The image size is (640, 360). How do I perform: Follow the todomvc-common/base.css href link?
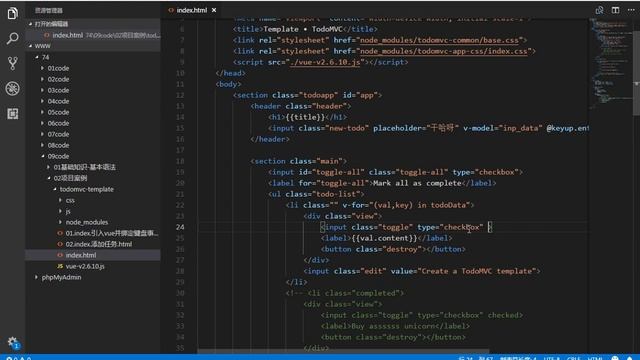coord(439,40)
